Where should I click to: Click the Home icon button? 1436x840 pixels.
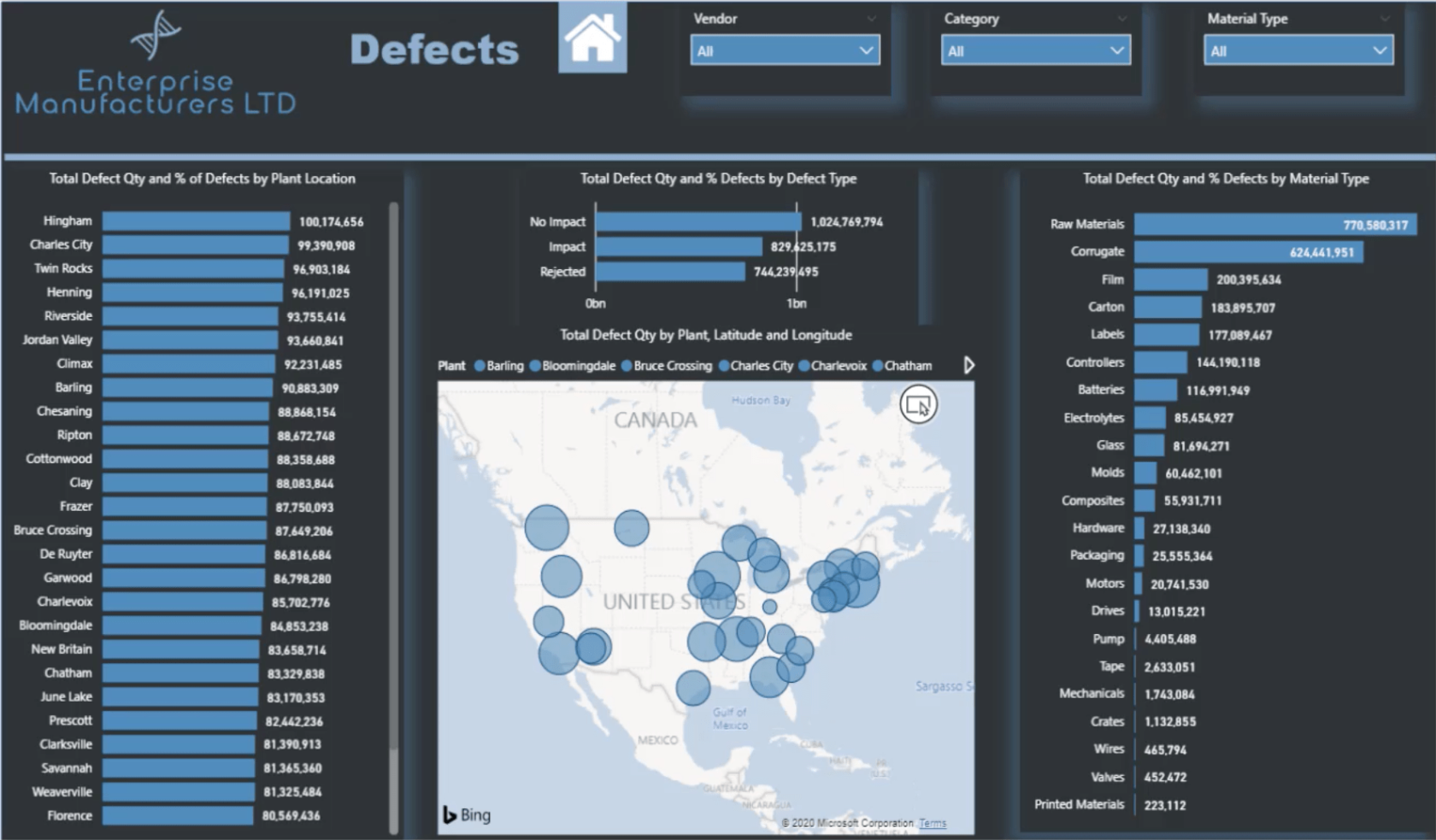tap(592, 38)
